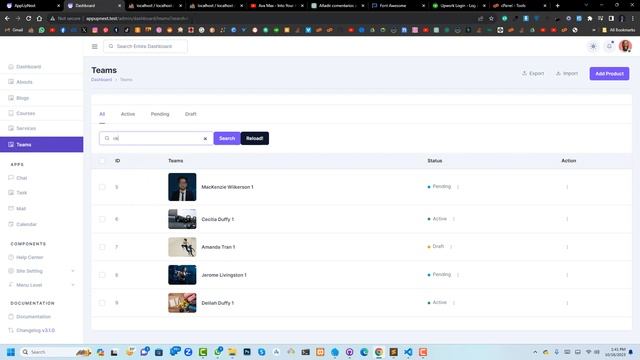Image resolution: width=640 pixels, height=360 pixels.
Task: Go back with browser back arrow
Action: pyautogui.click(x=7, y=18)
